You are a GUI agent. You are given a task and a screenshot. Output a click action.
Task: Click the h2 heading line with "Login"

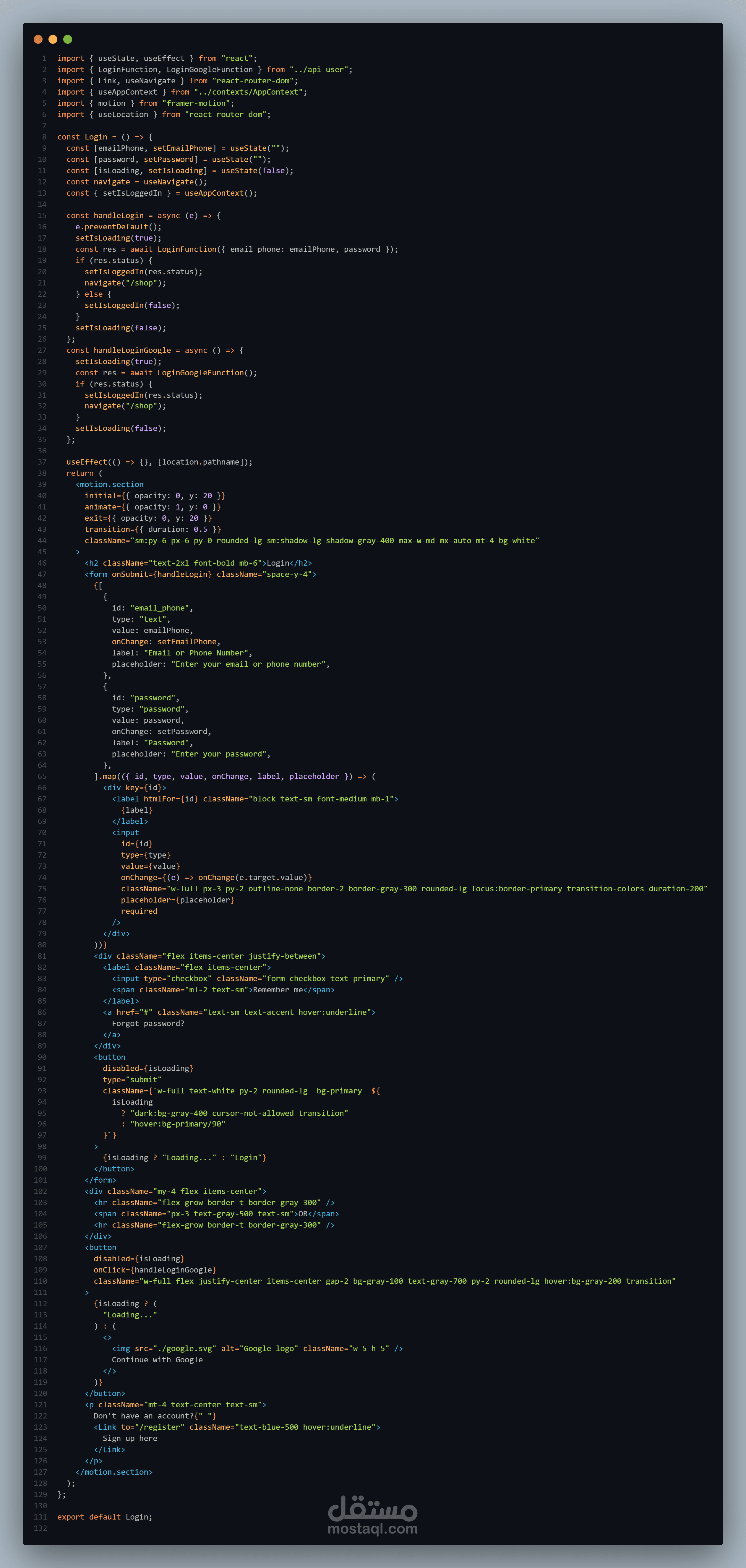tap(199, 563)
